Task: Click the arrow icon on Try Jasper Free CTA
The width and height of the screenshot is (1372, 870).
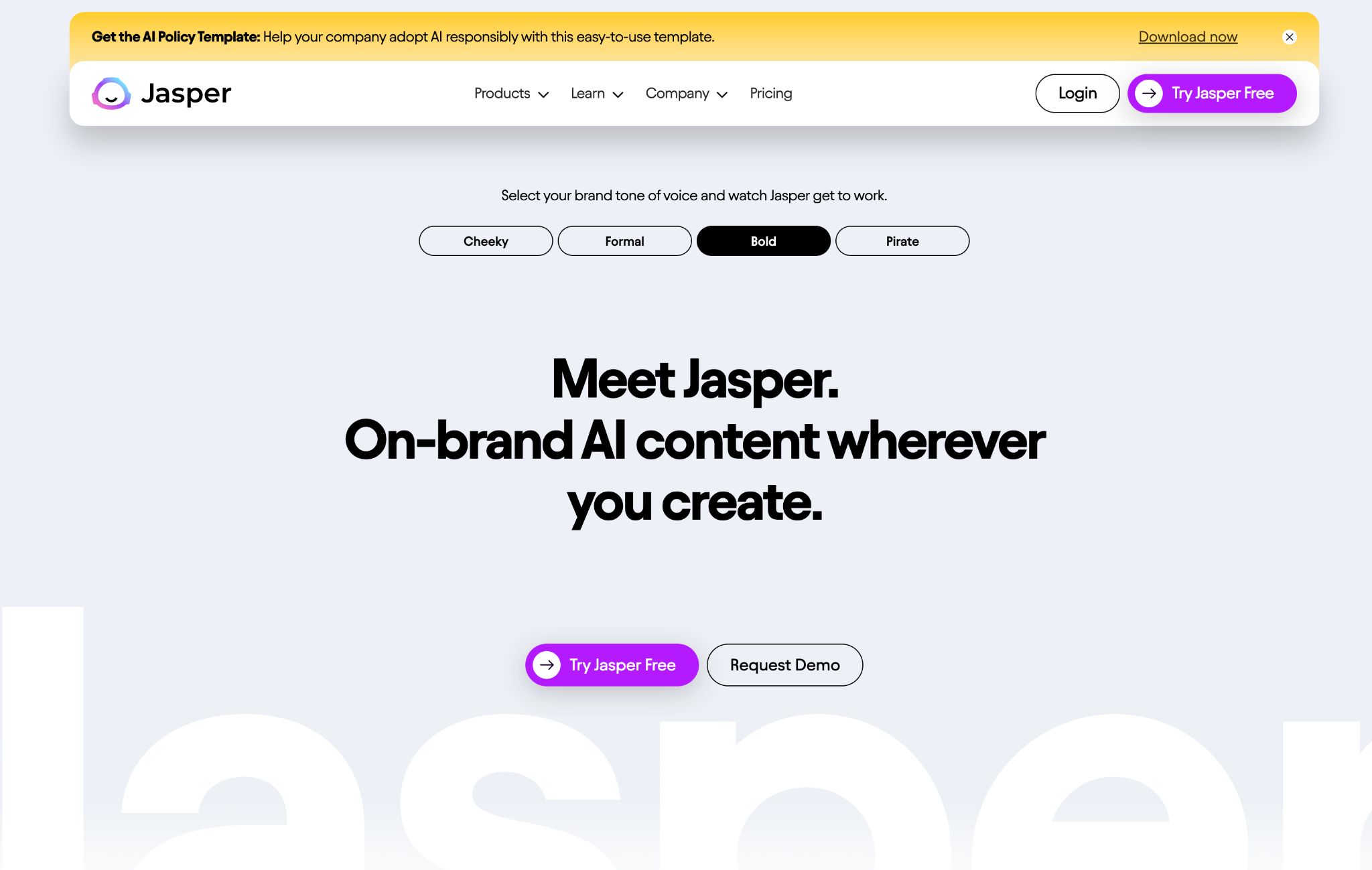Action: tap(548, 665)
